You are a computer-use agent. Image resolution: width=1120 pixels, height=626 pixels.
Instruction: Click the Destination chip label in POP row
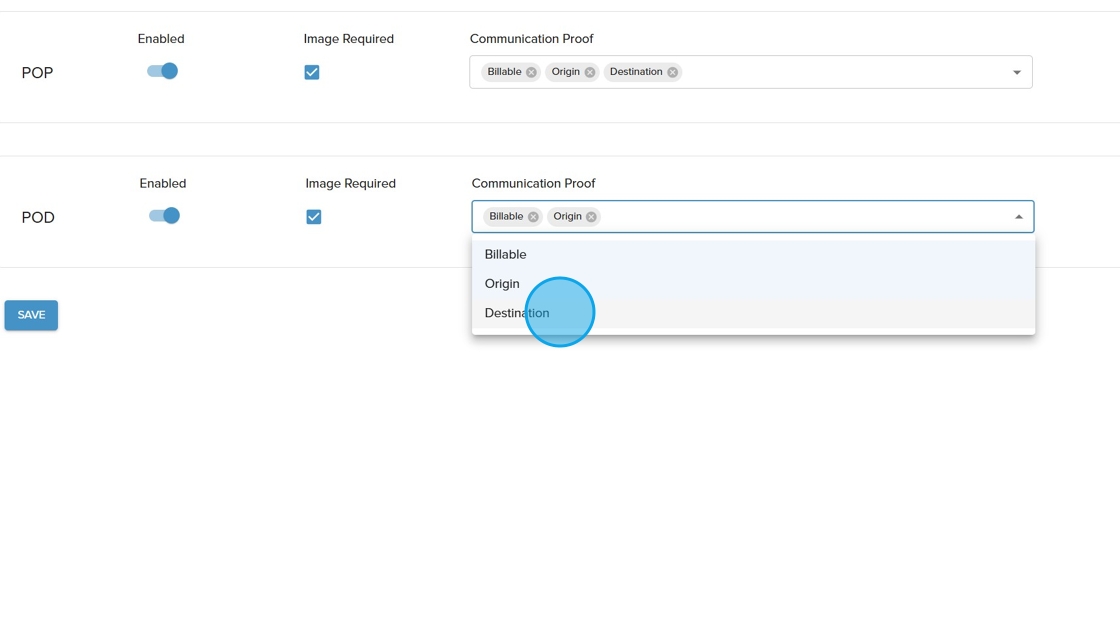coord(636,72)
